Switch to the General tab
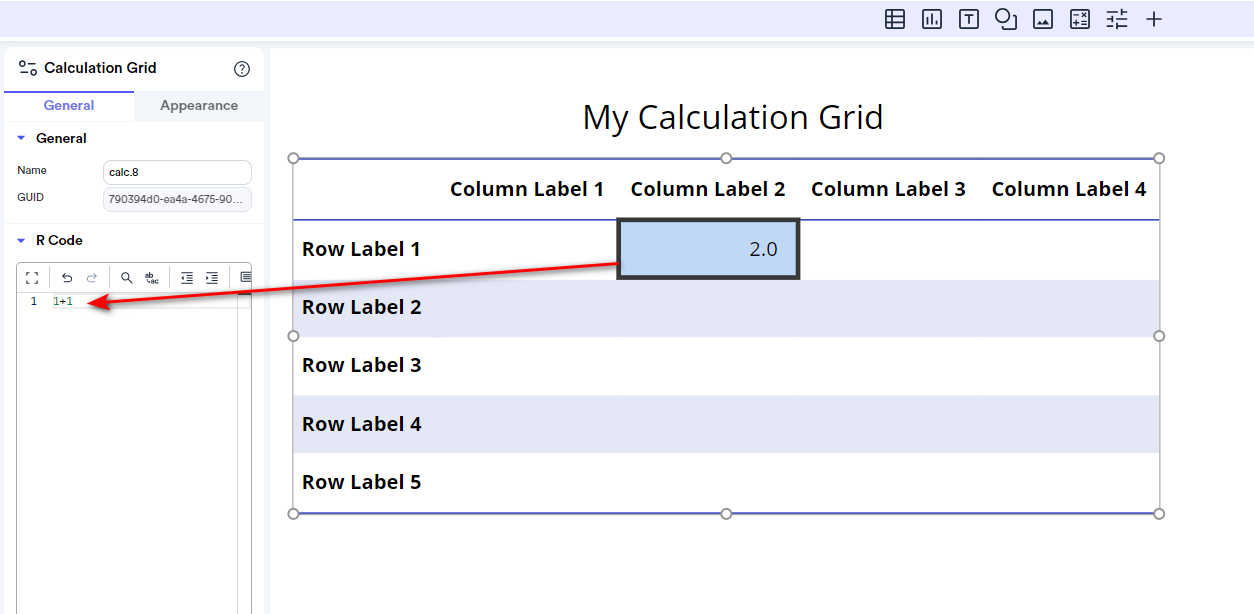 pos(68,105)
